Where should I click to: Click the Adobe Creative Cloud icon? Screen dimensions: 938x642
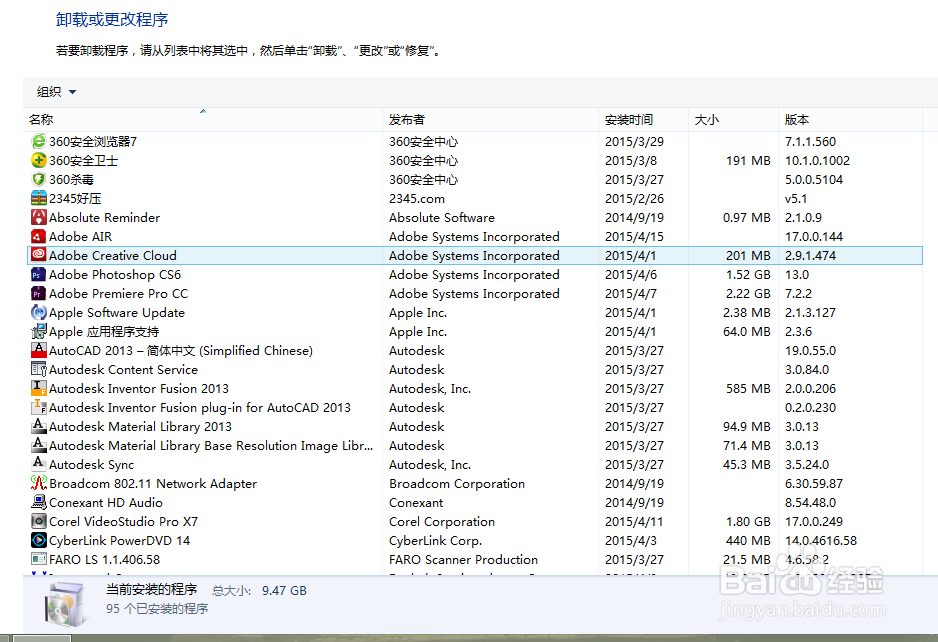(x=38, y=255)
